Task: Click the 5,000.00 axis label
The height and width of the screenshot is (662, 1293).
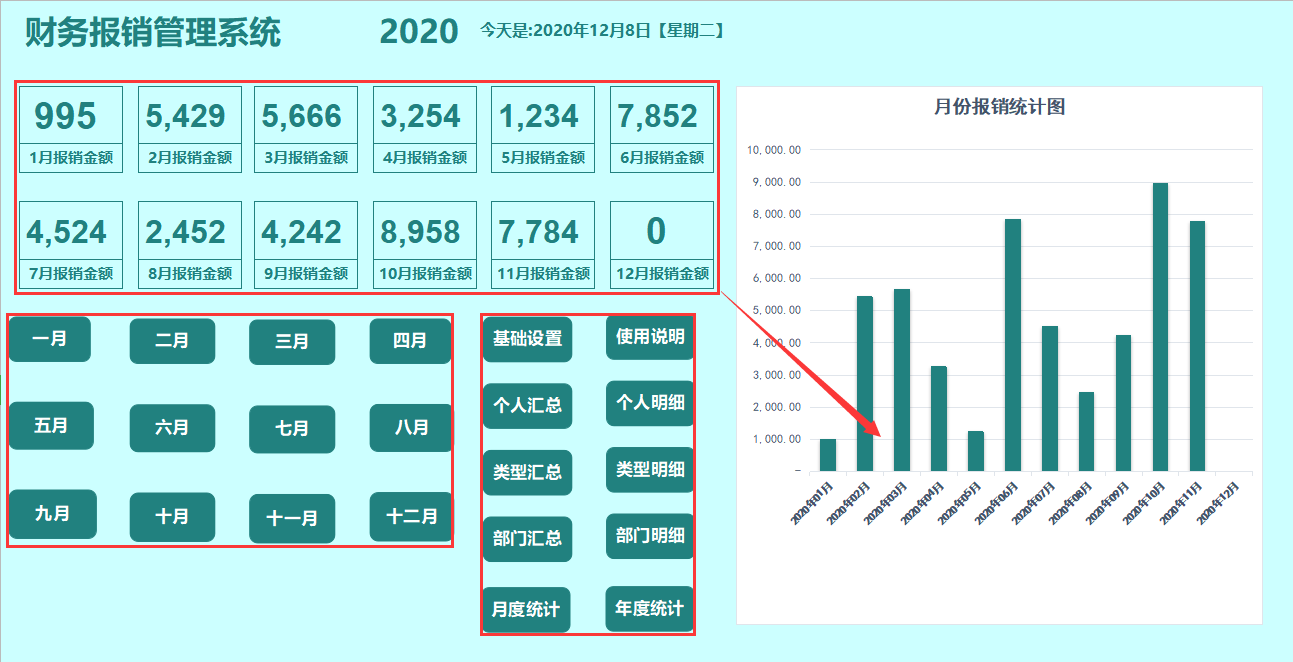Action: [x=776, y=311]
